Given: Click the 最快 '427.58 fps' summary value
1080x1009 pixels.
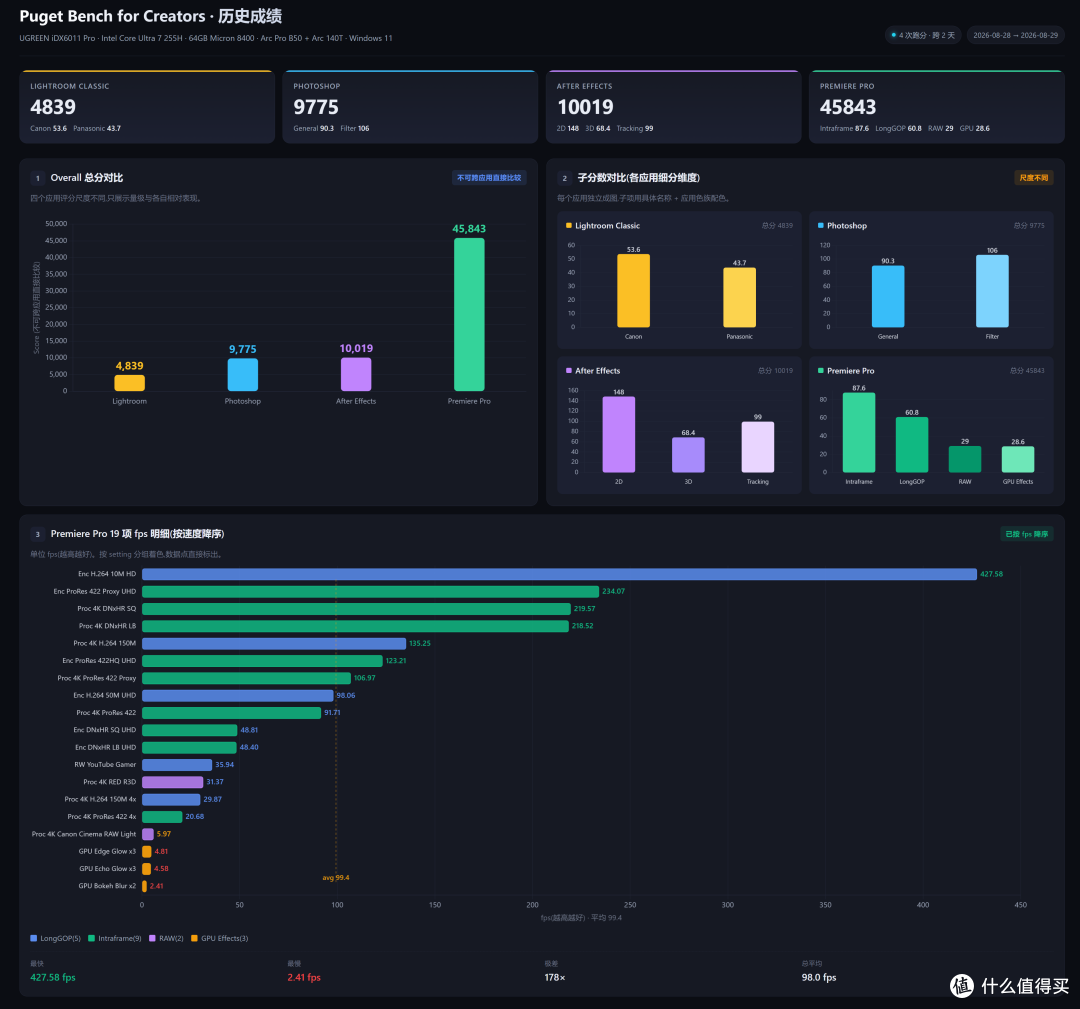Looking at the screenshot, I should click(53, 977).
